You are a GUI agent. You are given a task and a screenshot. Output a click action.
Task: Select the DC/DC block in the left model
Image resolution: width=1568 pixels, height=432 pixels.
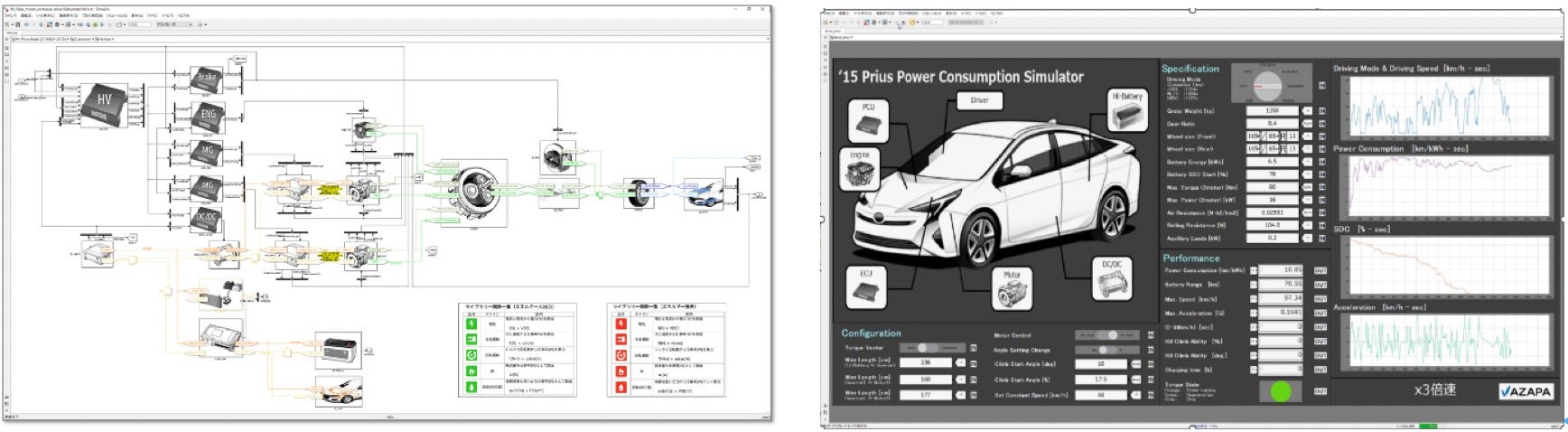[x=207, y=221]
